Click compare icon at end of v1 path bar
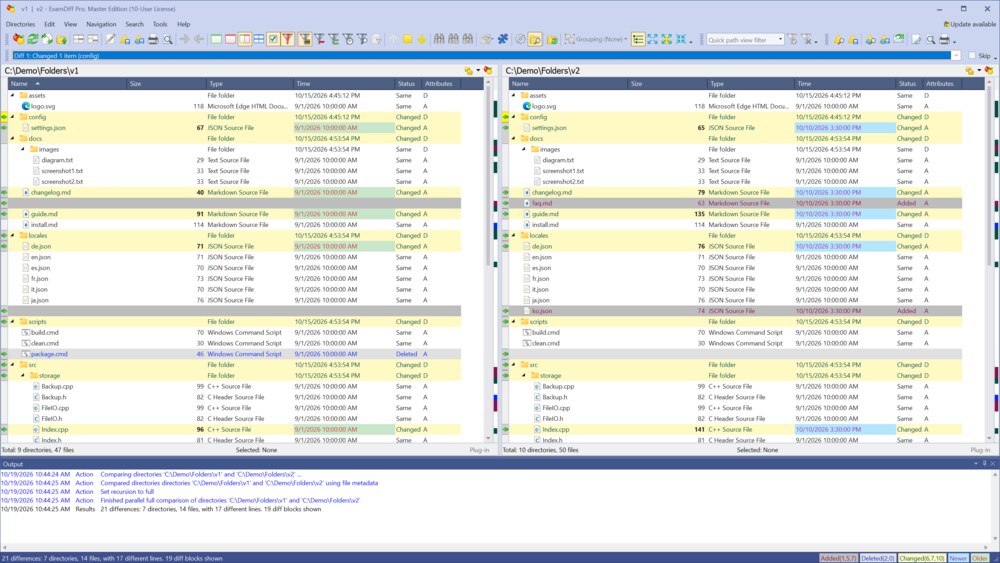1000x563 pixels. click(488, 71)
